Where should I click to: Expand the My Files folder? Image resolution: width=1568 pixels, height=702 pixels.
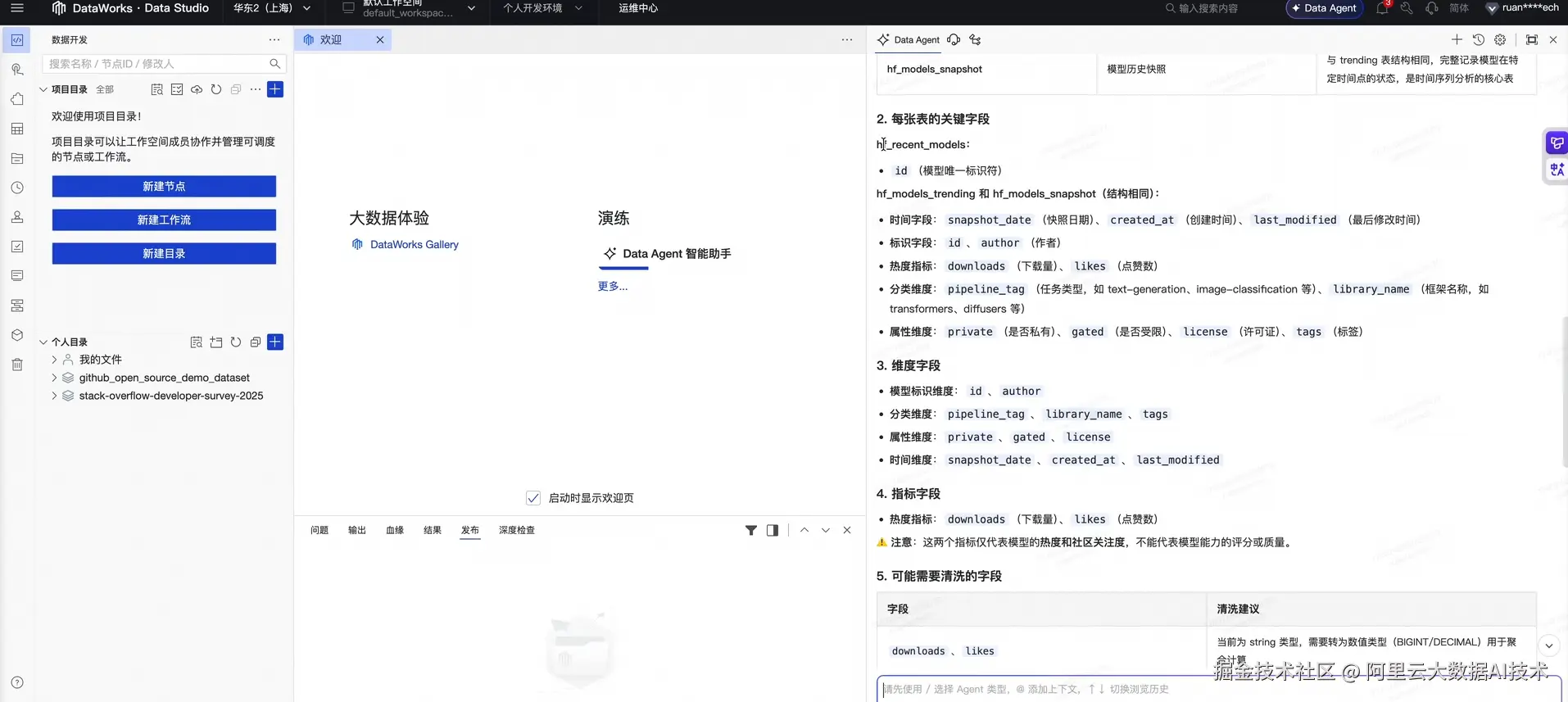(54, 360)
